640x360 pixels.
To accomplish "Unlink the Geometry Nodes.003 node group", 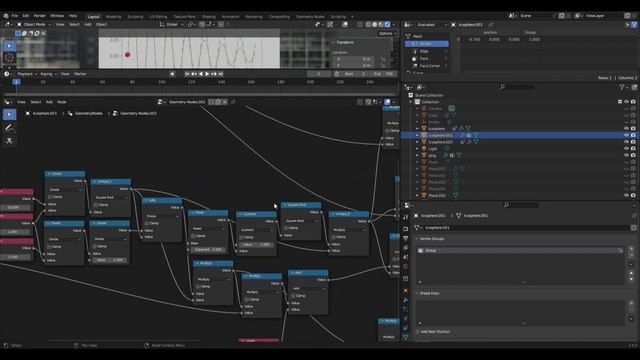I will [225, 102].
